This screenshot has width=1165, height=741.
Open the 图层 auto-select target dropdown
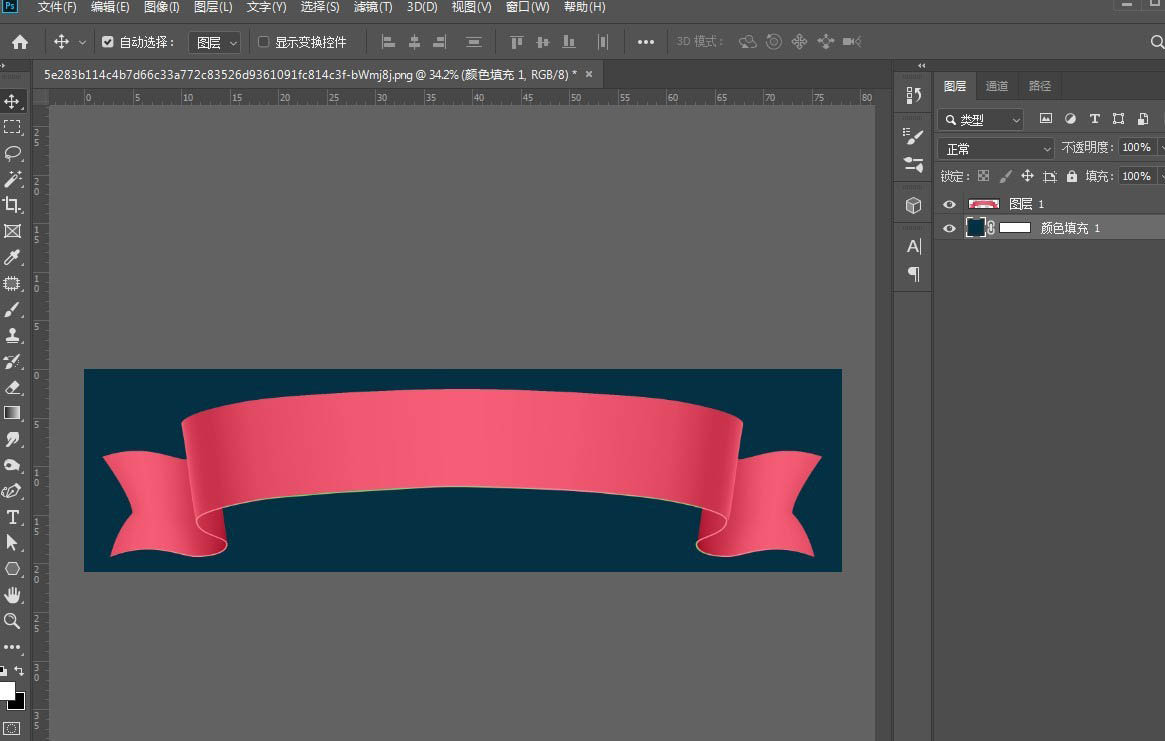(x=215, y=42)
